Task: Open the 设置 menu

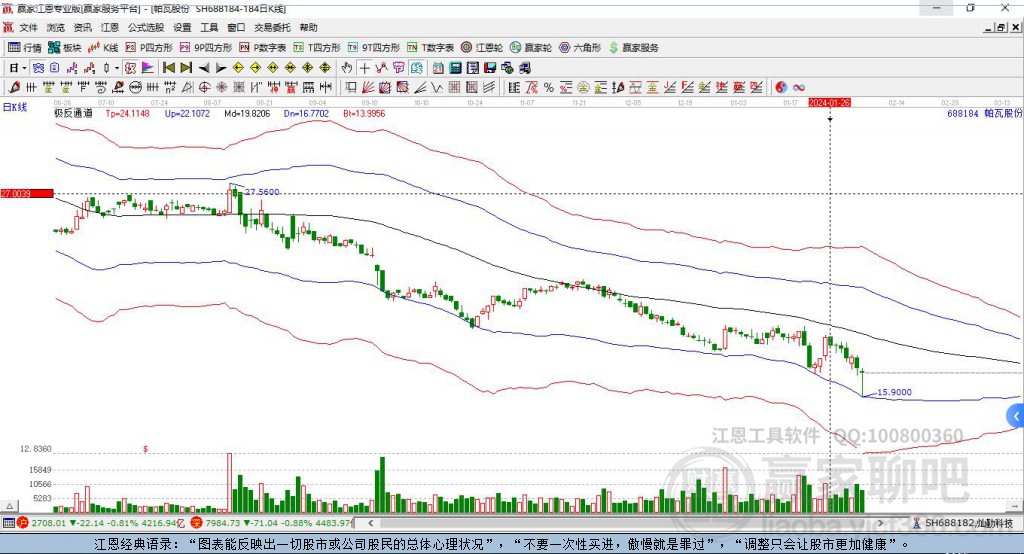Action: pos(182,27)
